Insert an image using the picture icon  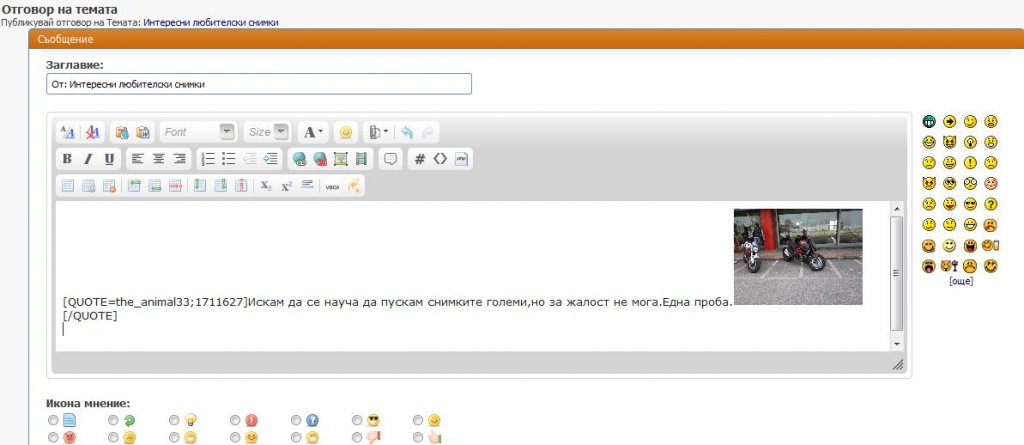pos(340,158)
